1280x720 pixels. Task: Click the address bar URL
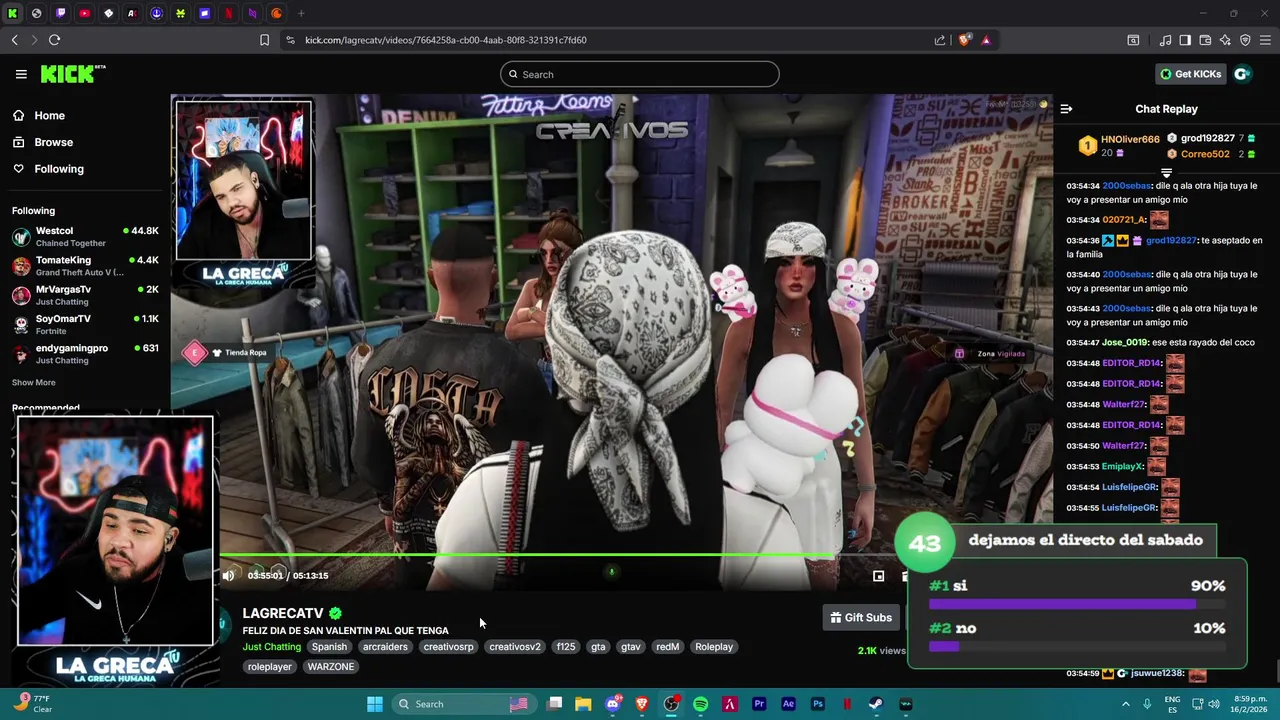point(445,40)
